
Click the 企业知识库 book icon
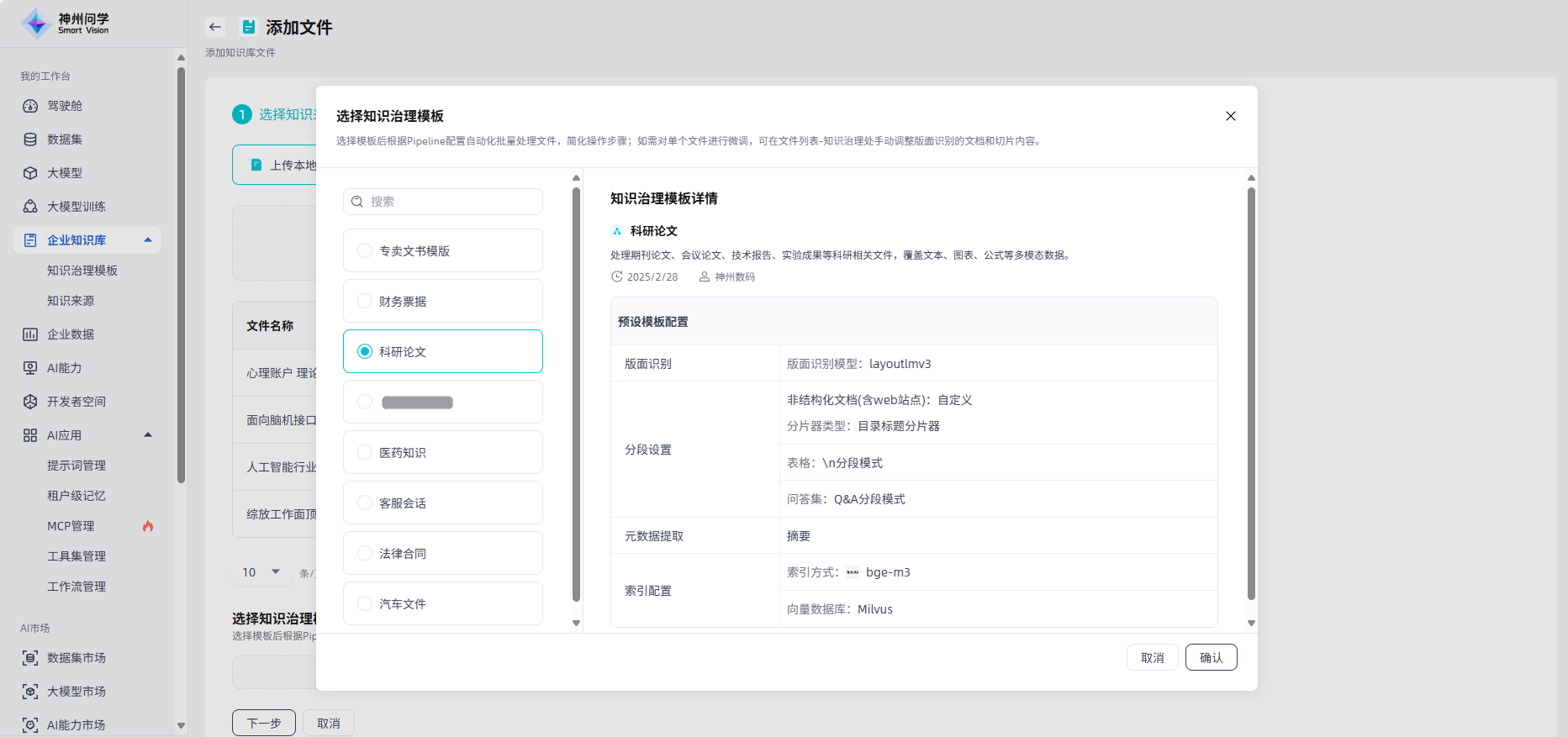[30, 240]
